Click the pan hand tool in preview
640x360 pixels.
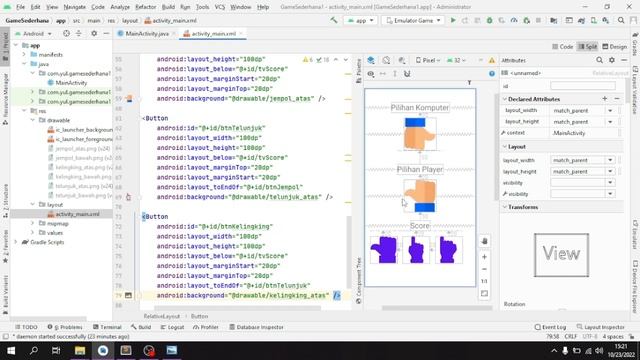(x=484, y=241)
